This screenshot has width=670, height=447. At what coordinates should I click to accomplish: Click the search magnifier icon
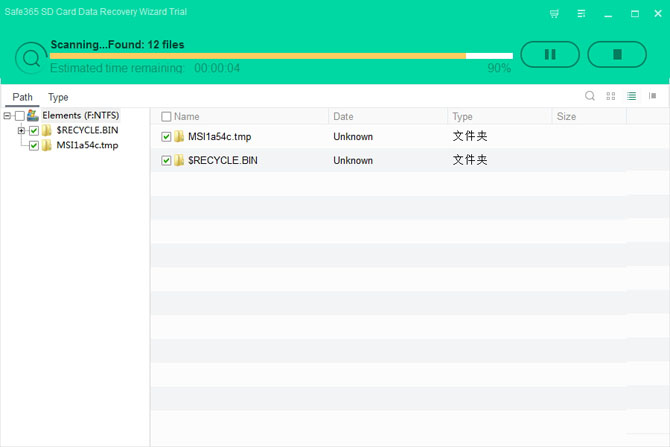point(590,96)
